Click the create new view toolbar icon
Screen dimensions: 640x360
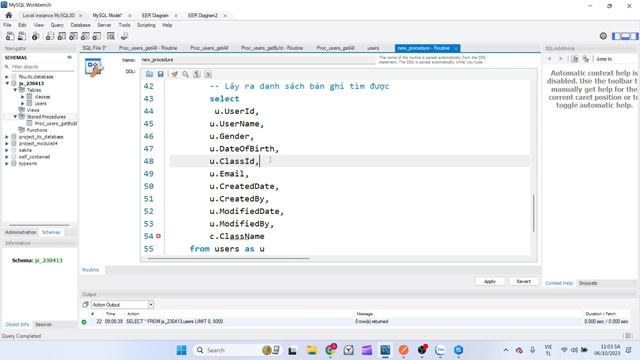coord(73,36)
